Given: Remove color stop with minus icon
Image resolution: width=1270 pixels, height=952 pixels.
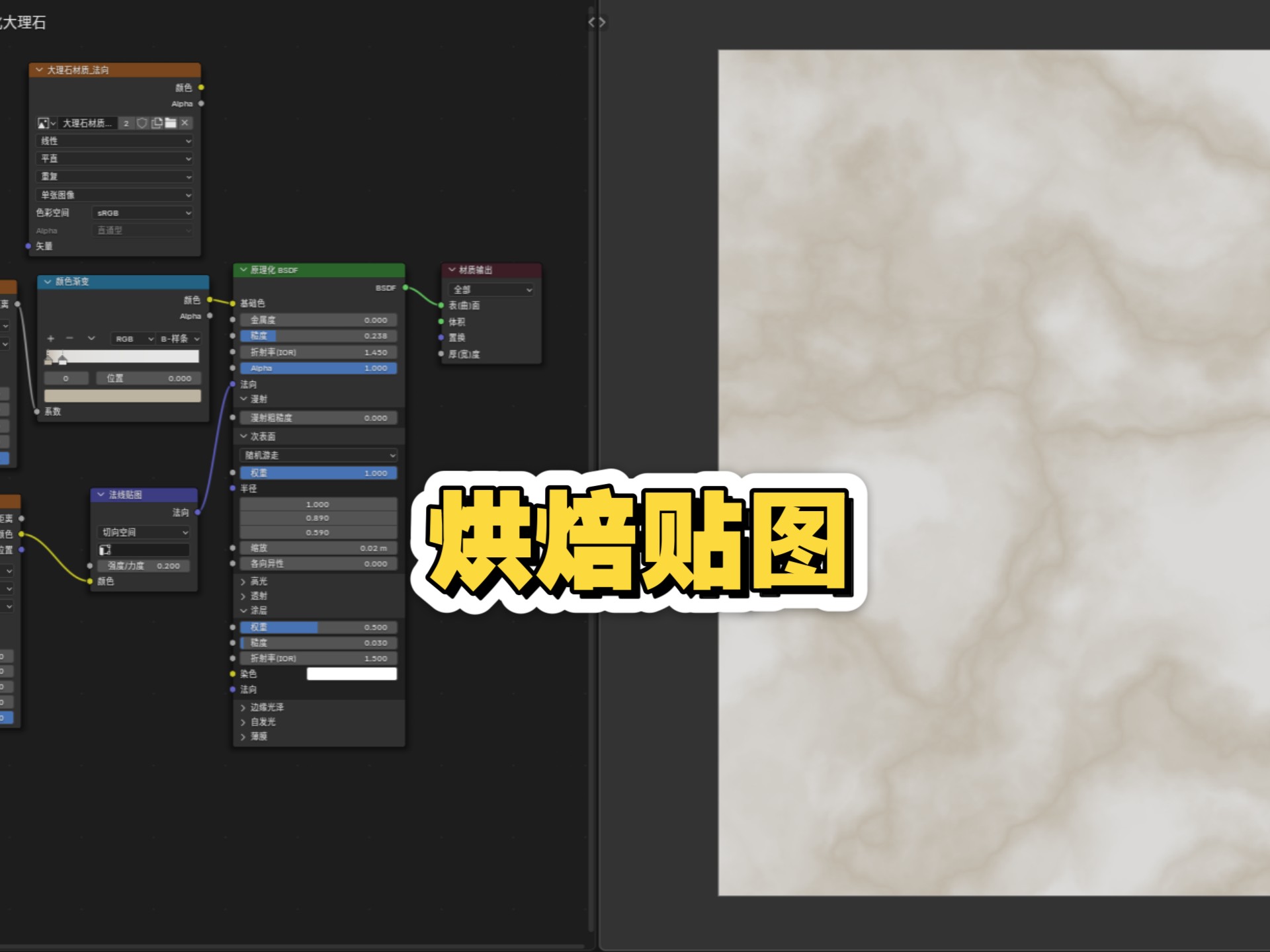Looking at the screenshot, I should coord(70,338).
